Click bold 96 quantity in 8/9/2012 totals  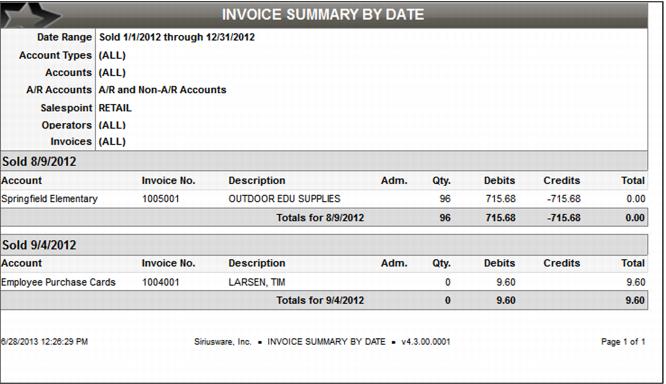coord(445,218)
